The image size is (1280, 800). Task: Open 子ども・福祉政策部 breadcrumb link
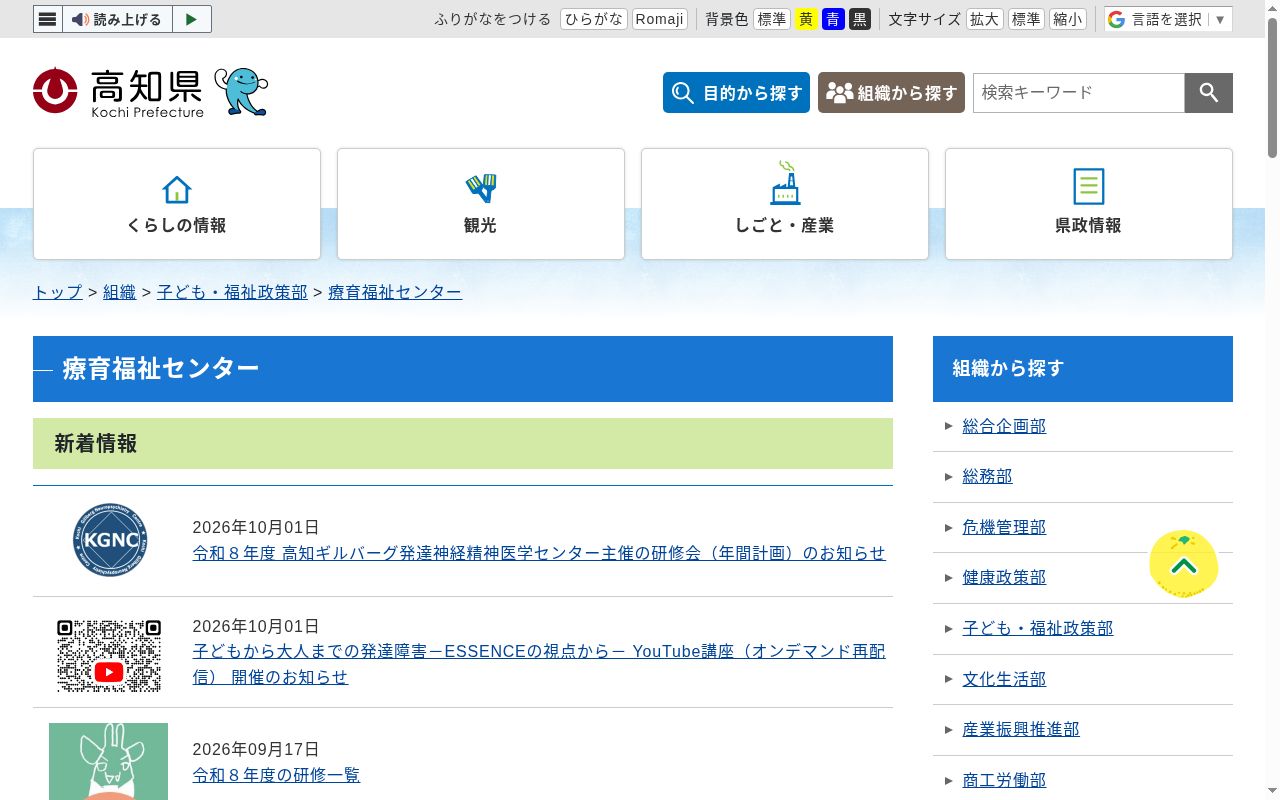click(232, 292)
